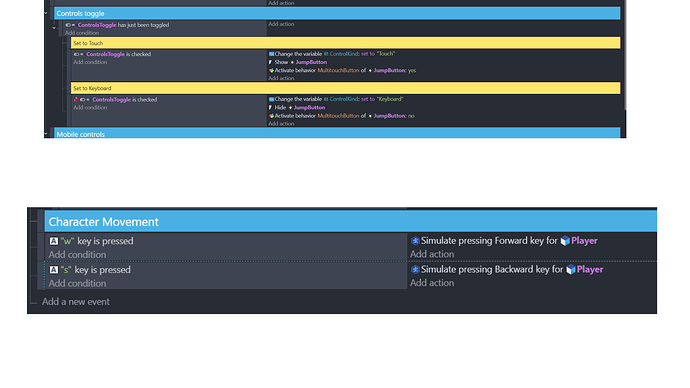Click Player in the Forward key action
This screenshot has height=388, width=690.
tap(584, 241)
